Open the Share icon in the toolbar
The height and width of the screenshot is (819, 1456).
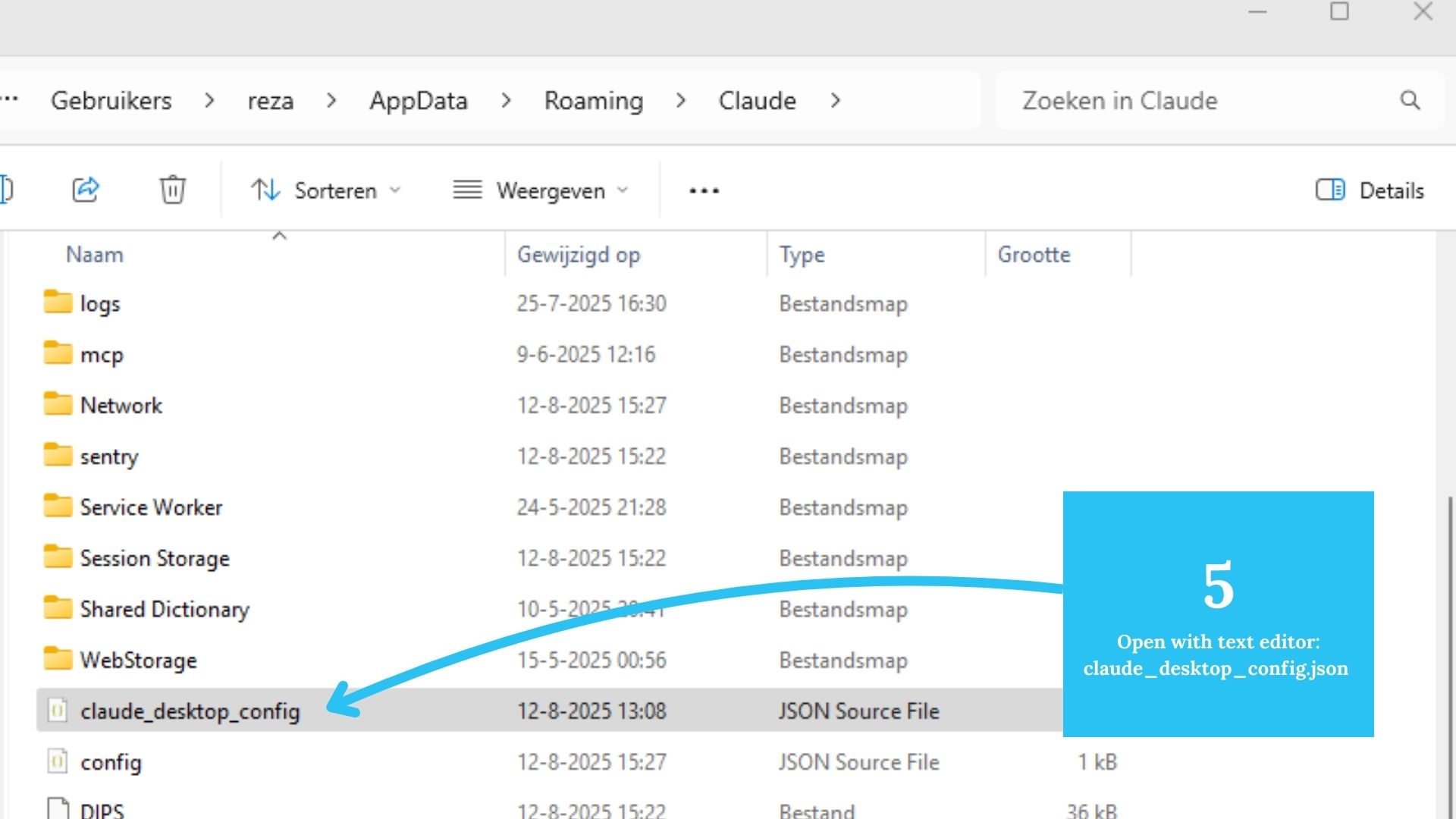click(85, 190)
